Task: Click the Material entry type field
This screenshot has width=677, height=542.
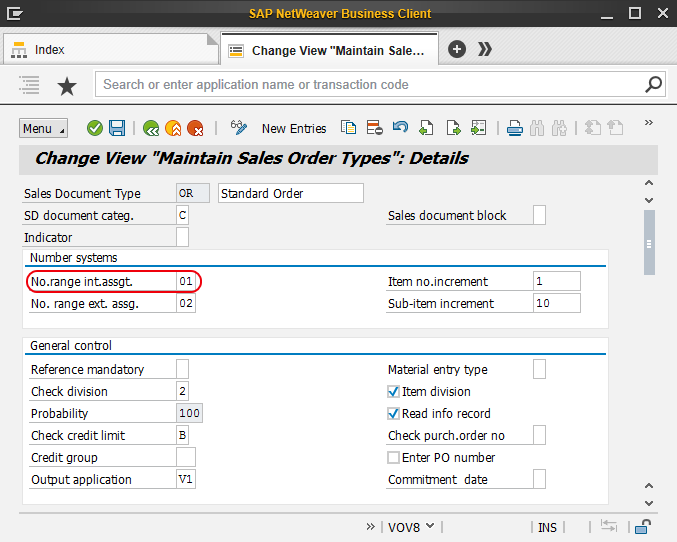Action: 539,369
